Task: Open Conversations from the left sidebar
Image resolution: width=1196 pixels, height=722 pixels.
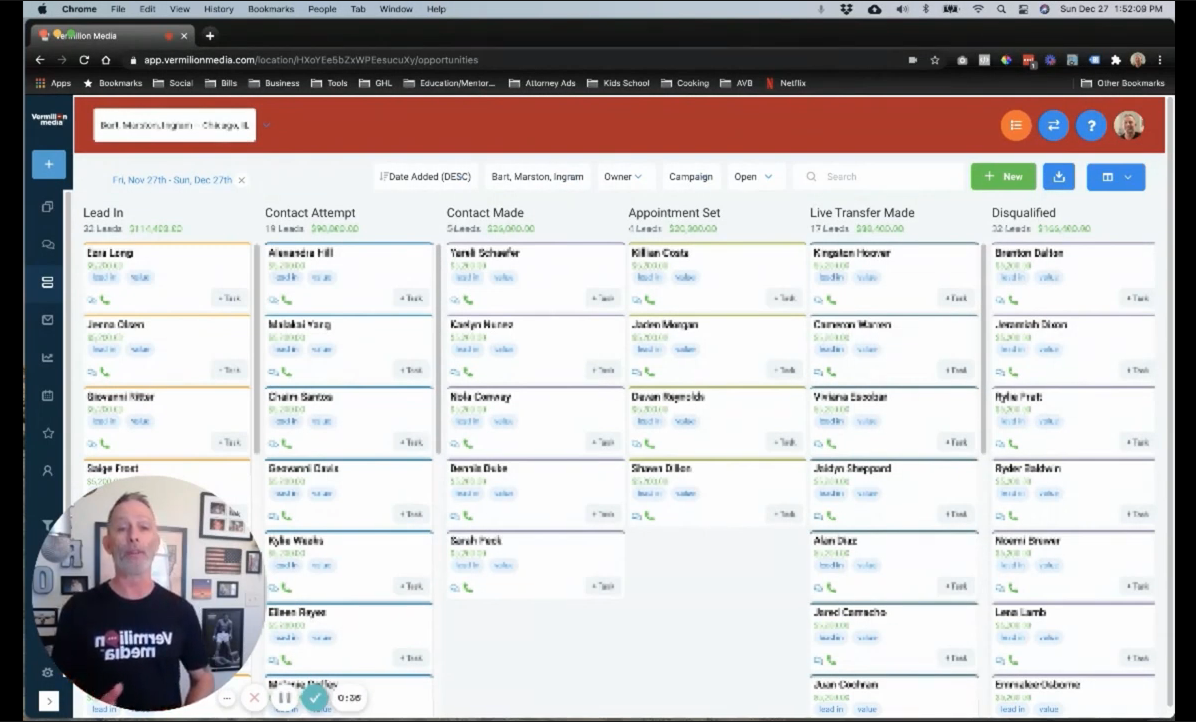Action: tap(47, 244)
